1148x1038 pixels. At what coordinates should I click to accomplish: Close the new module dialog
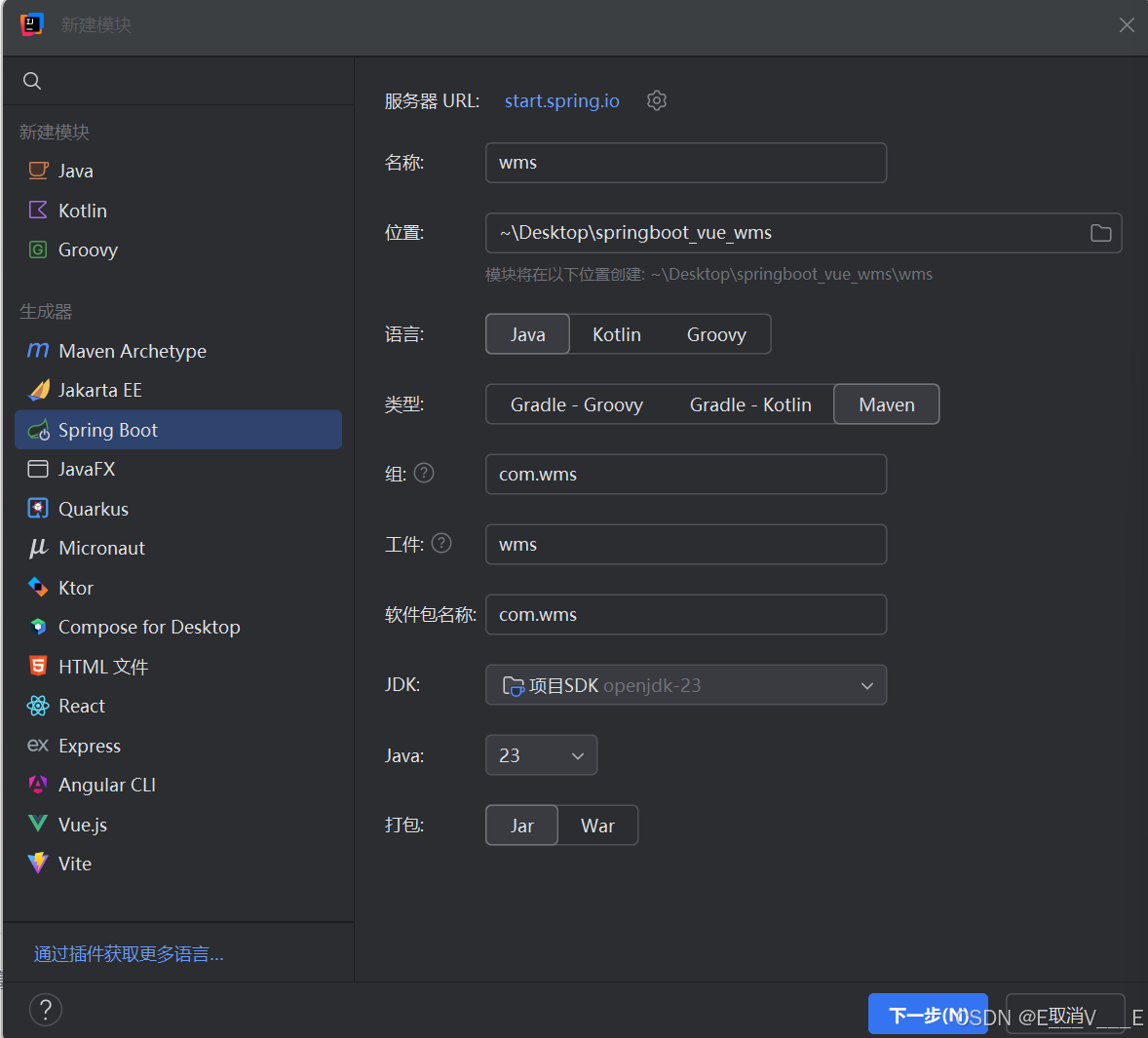coord(1127,25)
